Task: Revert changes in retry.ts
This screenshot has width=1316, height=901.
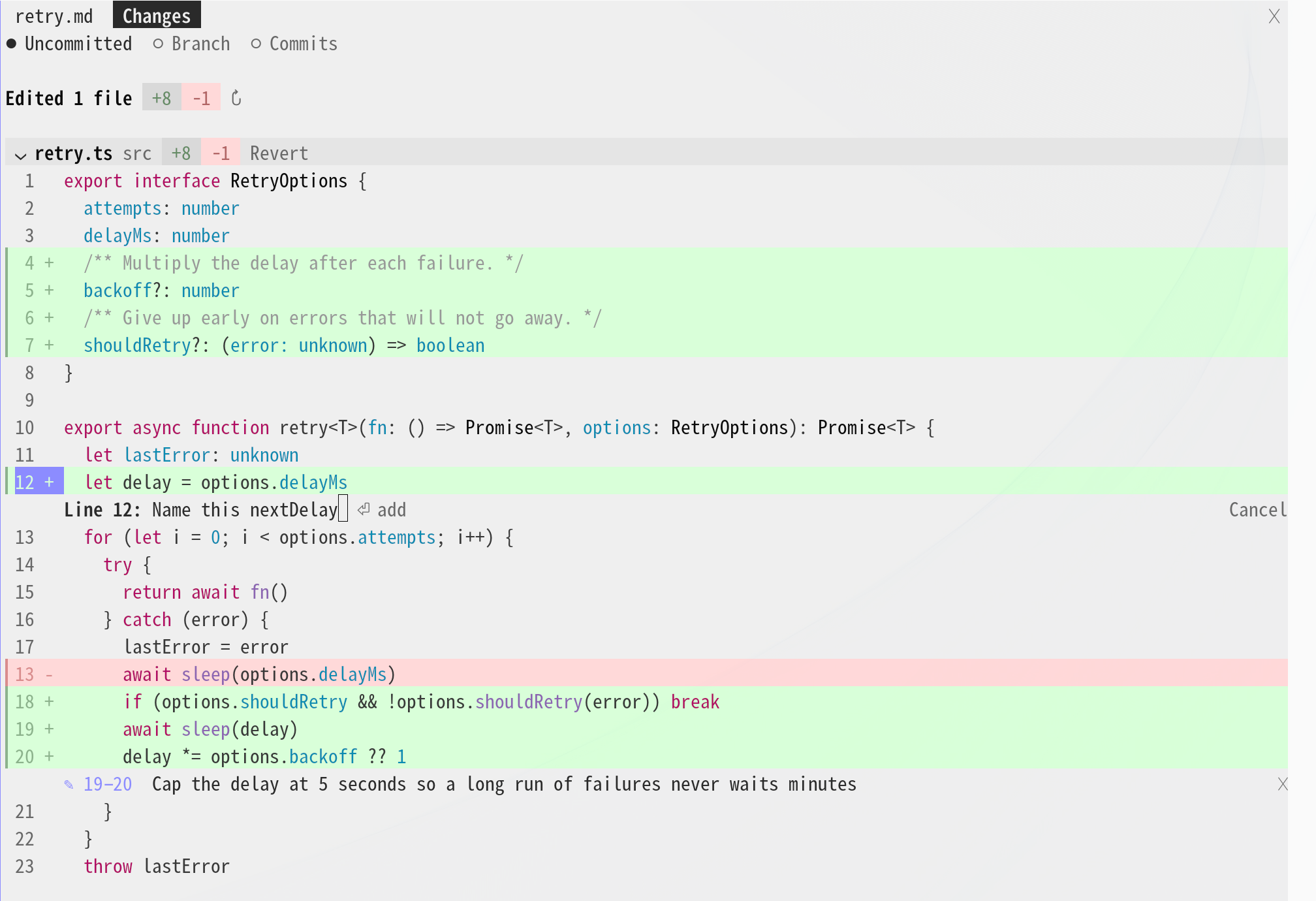Action: (279, 153)
